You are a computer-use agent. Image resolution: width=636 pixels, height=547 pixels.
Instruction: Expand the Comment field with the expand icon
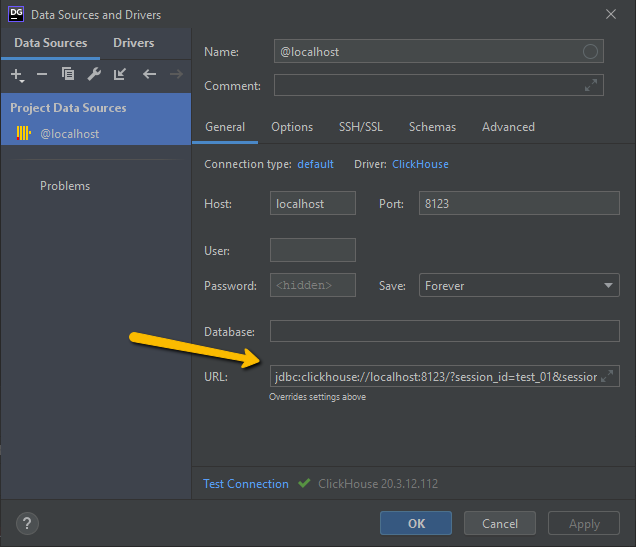pyautogui.click(x=591, y=86)
